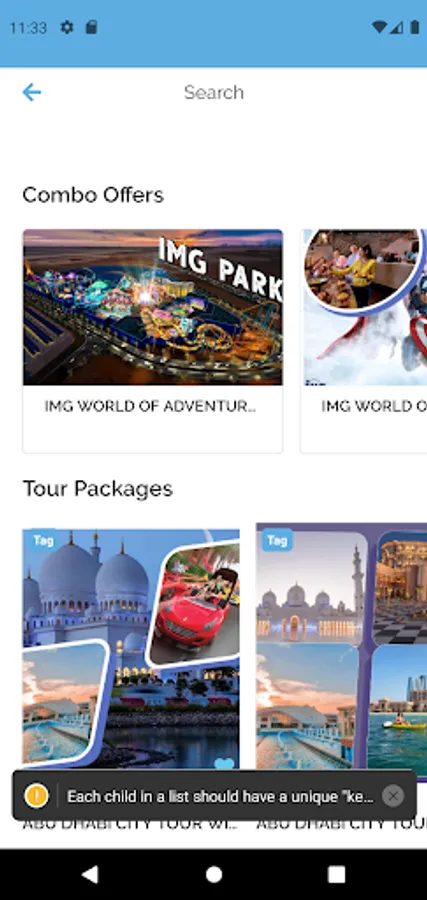Tap the yellow warning exclamation icon
427x900 pixels.
point(36,796)
